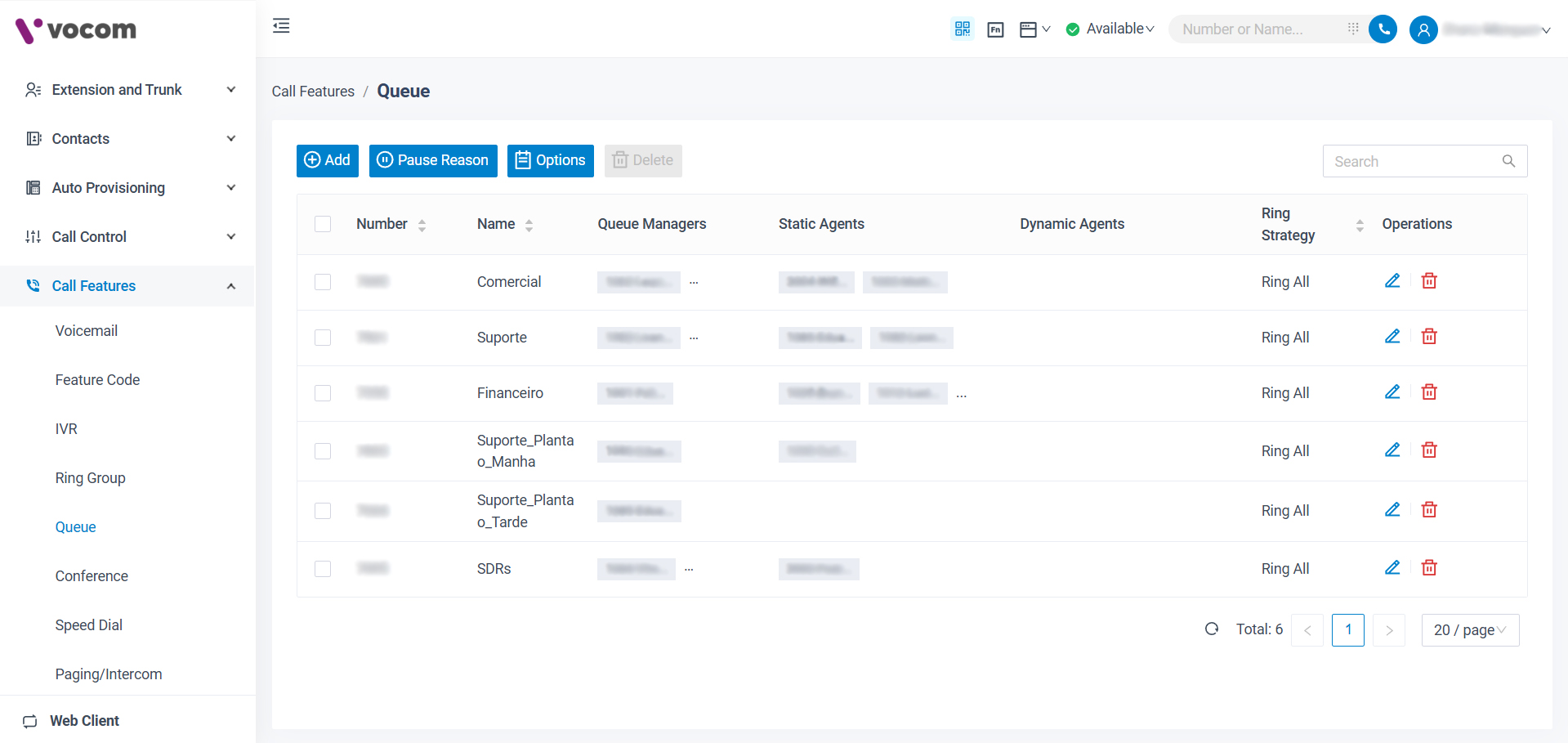Open the dialpad grid icon in number field
The width and height of the screenshot is (1568, 743).
point(1353,29)
